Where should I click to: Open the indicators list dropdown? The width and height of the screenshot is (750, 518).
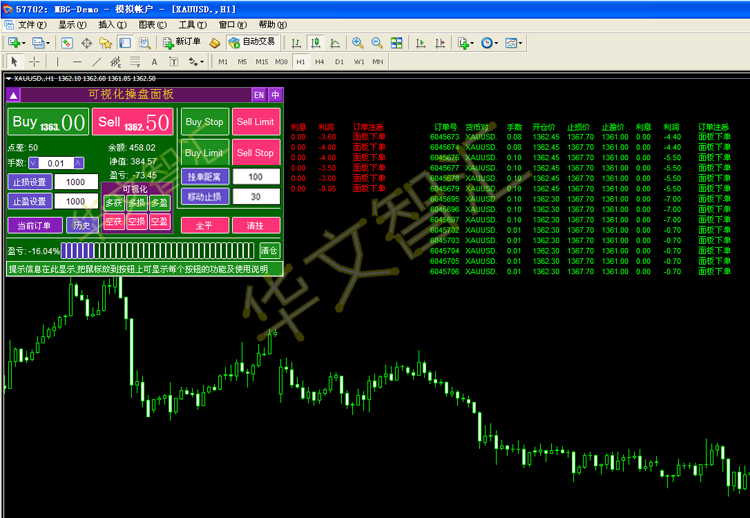(465, 43)
